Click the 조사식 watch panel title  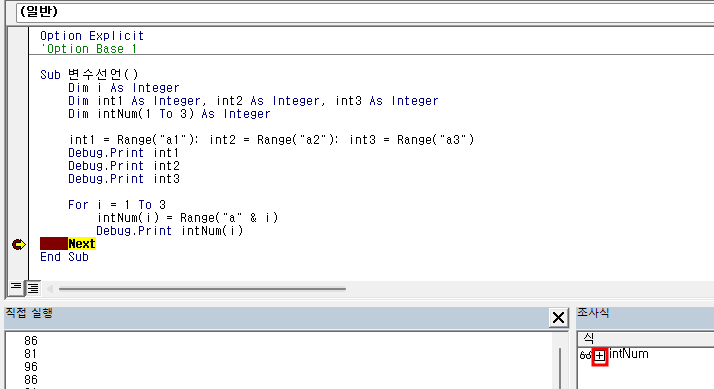pos(593,312)
